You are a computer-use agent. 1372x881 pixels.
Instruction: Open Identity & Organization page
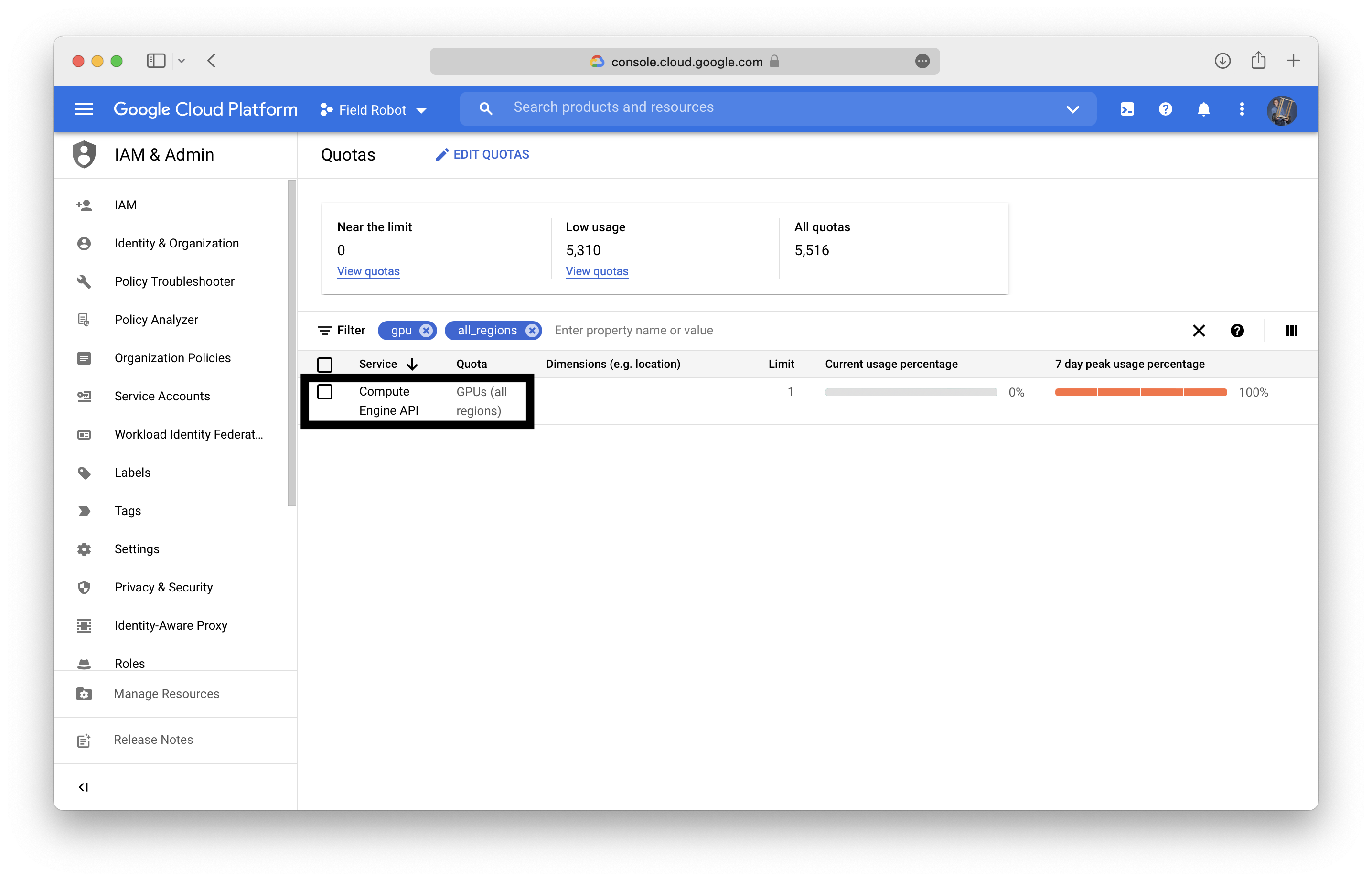[177, 243]
